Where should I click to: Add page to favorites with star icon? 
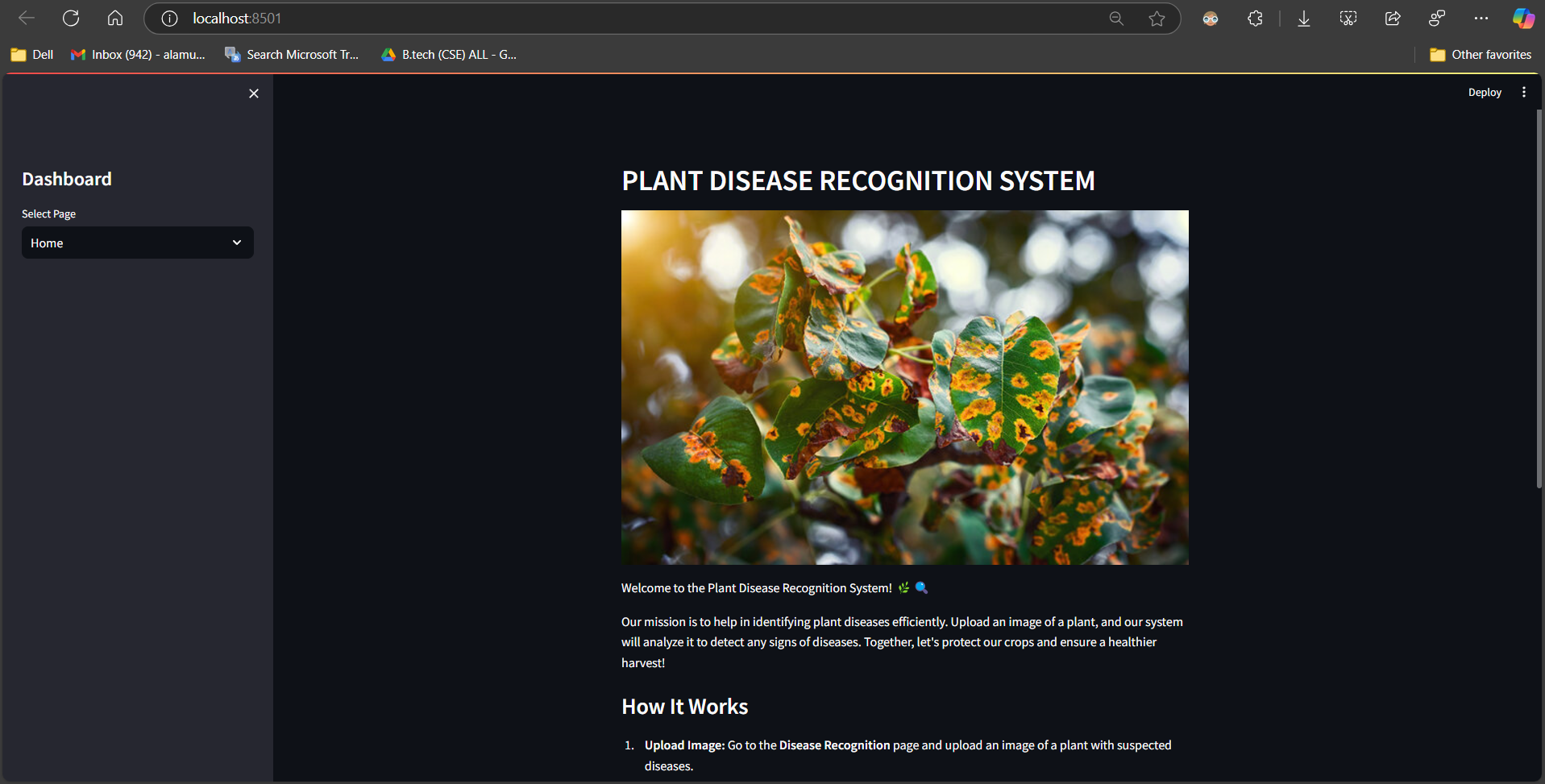(1157, 19)
